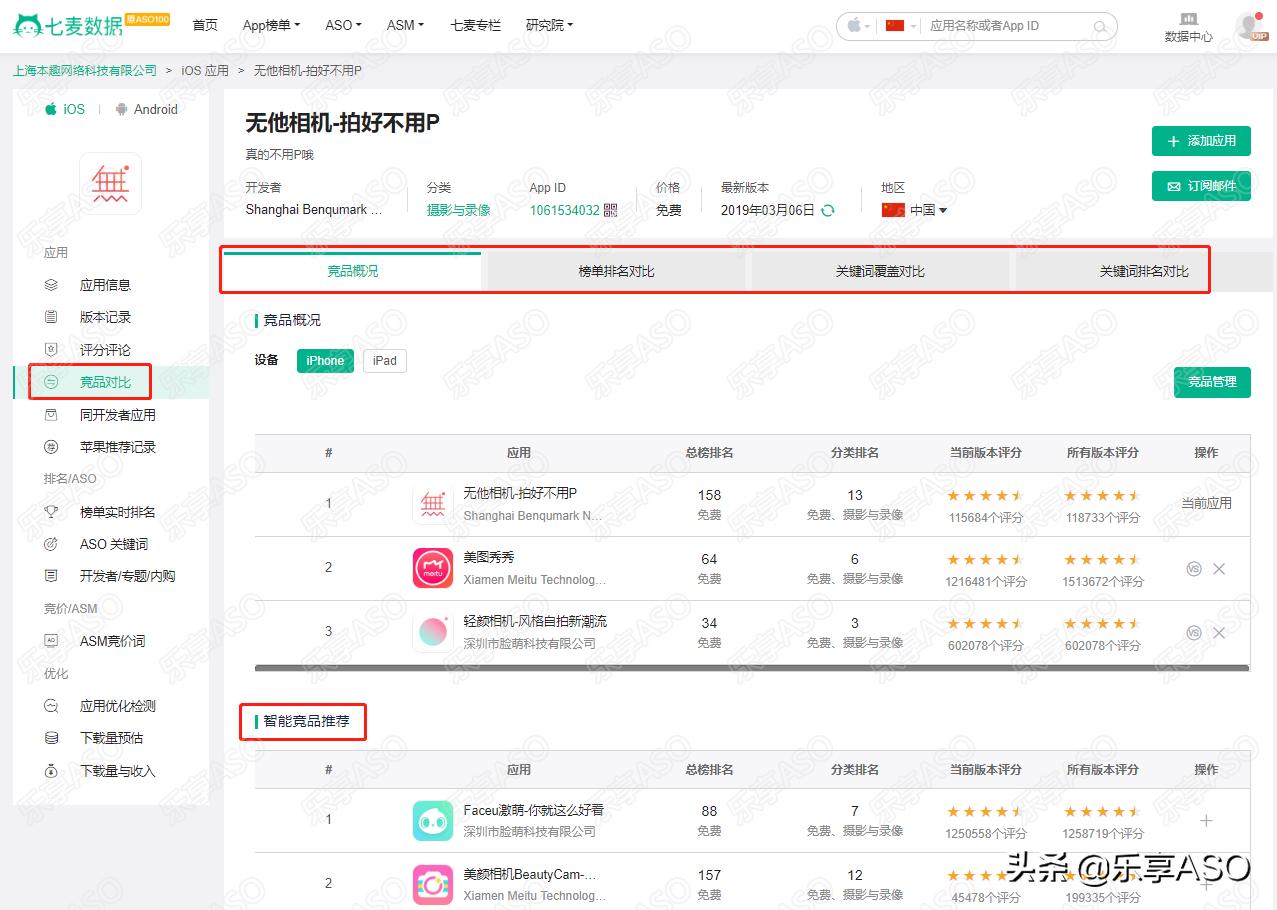Select the 榜单实时排名 sidebar icon
This screenshot has width=1277, height=910.
[51, 512]
